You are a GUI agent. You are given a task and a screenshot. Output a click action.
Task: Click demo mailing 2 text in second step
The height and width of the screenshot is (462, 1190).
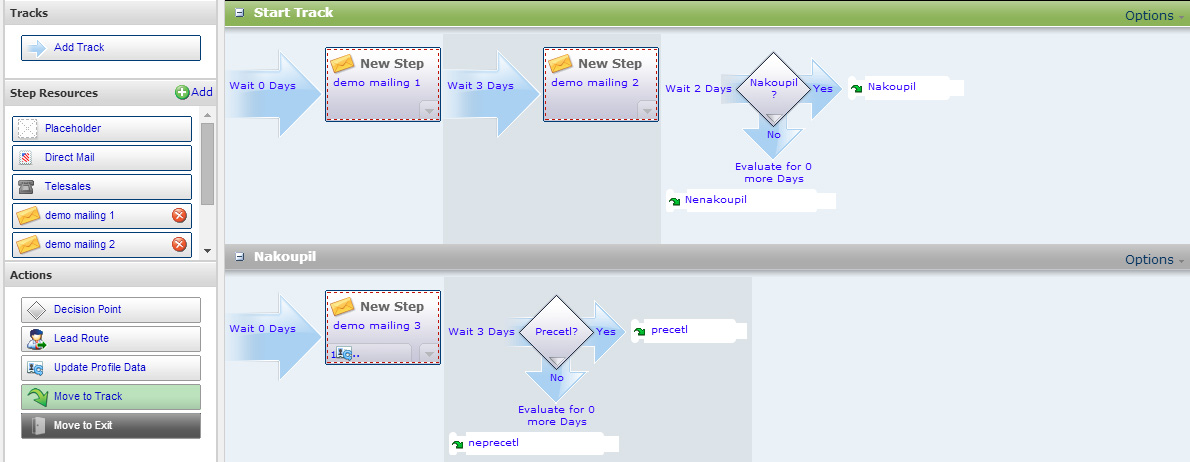[x=595, y=83]
